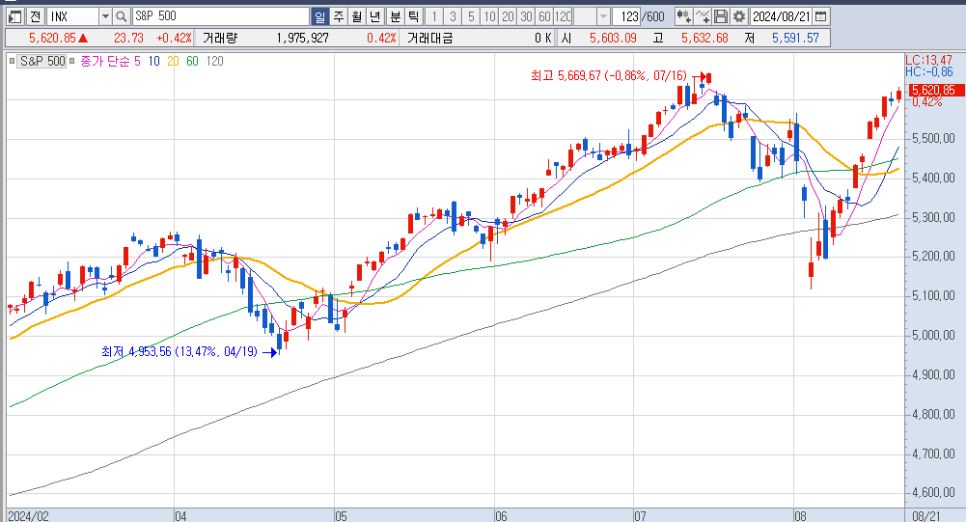Select the 일 (daily) period tab
The width and height of the screenshot is (966, 522).
(x=320, y=17)
